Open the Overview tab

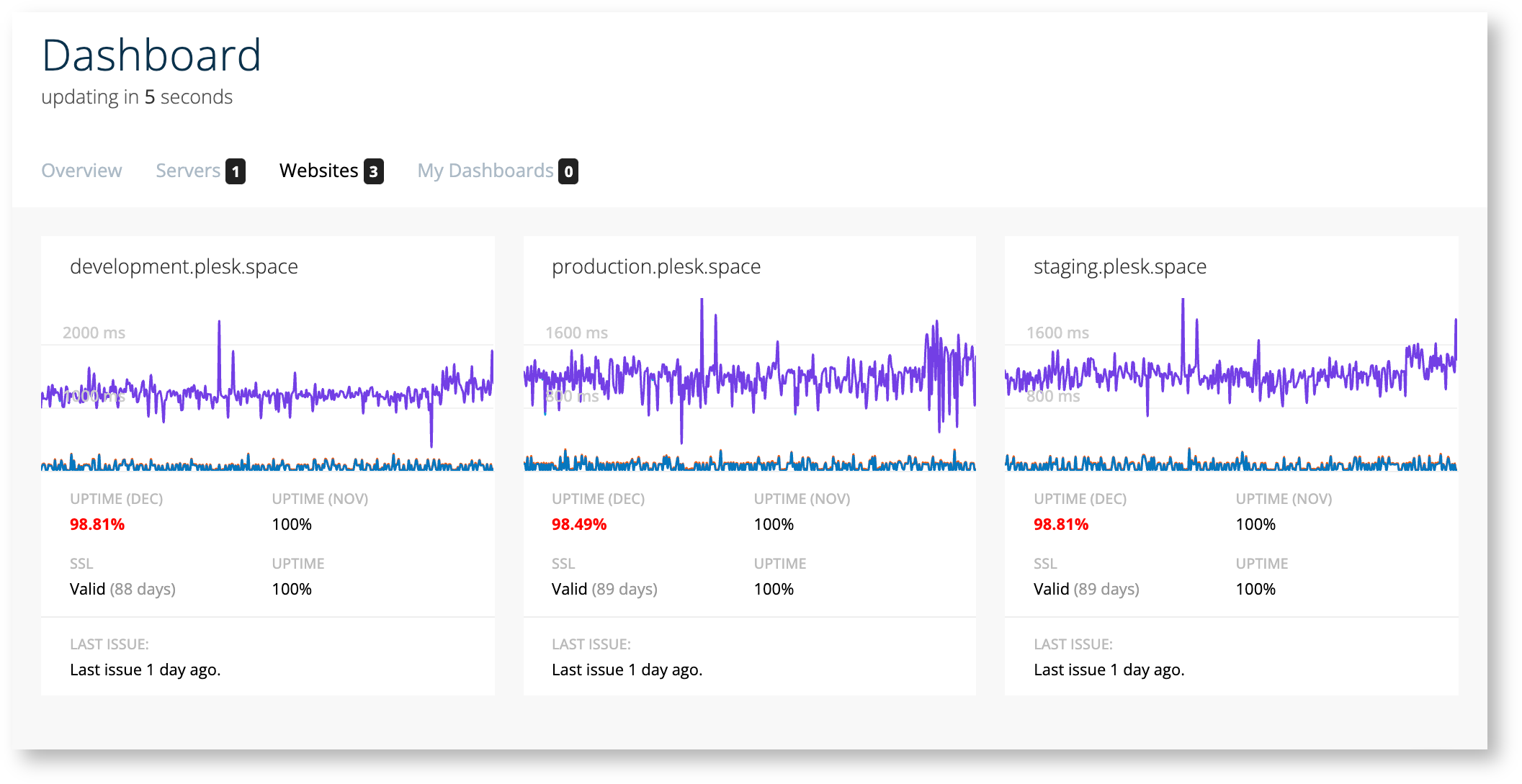(81, 171)
